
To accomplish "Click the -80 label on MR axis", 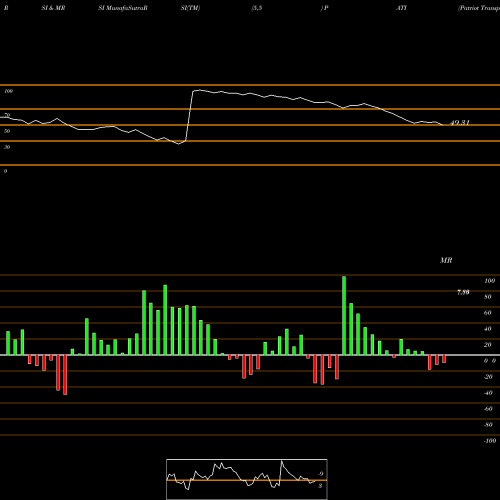I will (488, 425).
